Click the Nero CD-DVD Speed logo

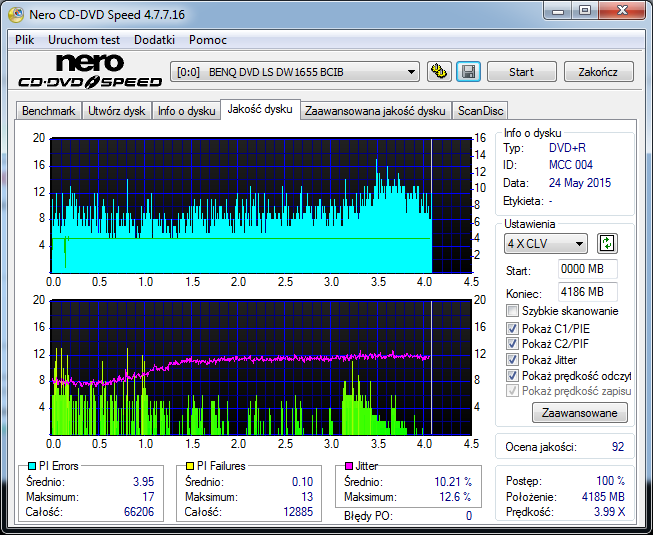click(x=90, y=71)
